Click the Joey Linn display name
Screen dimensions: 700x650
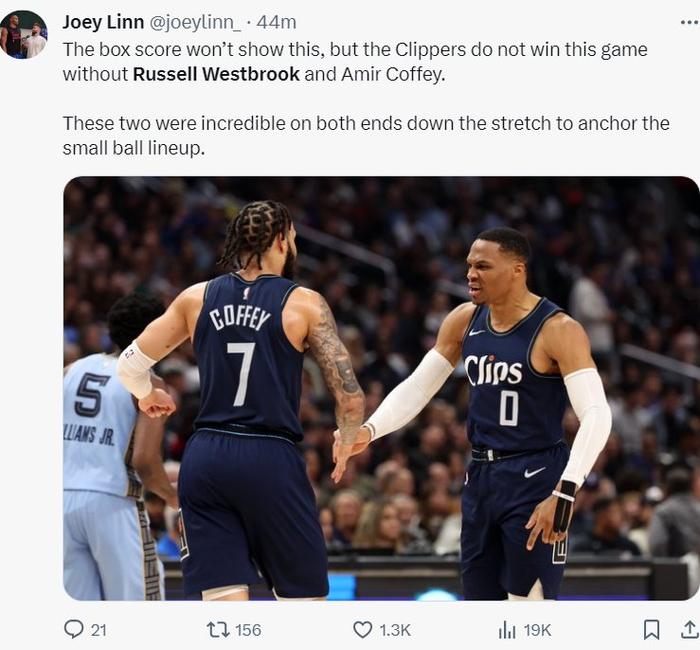tap(103, 22)
